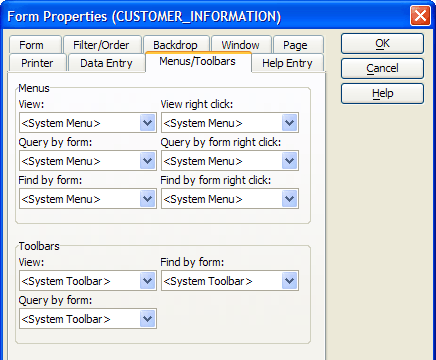The height and width of the screenshot is (360, 436).
Task: Expand the Menus View dropdown arrow
Action: point(147,123)
